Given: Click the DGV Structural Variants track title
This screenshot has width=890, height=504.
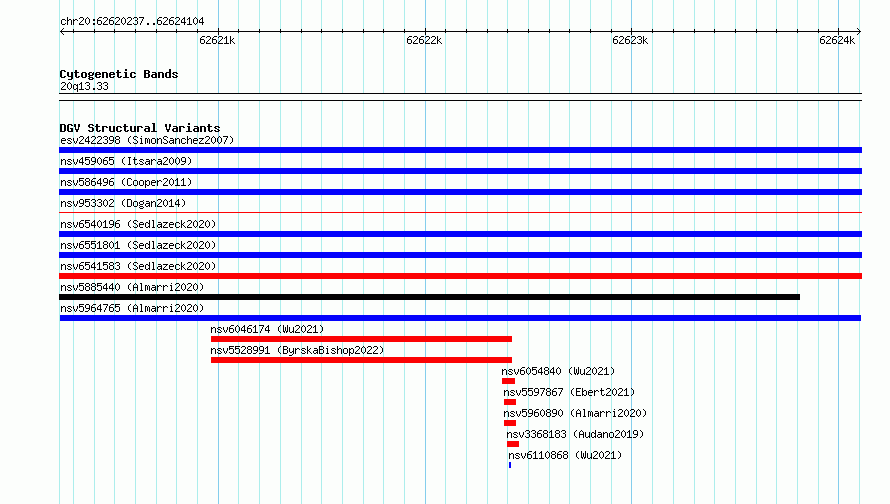Looking at the screenshot, I should 140,128.
